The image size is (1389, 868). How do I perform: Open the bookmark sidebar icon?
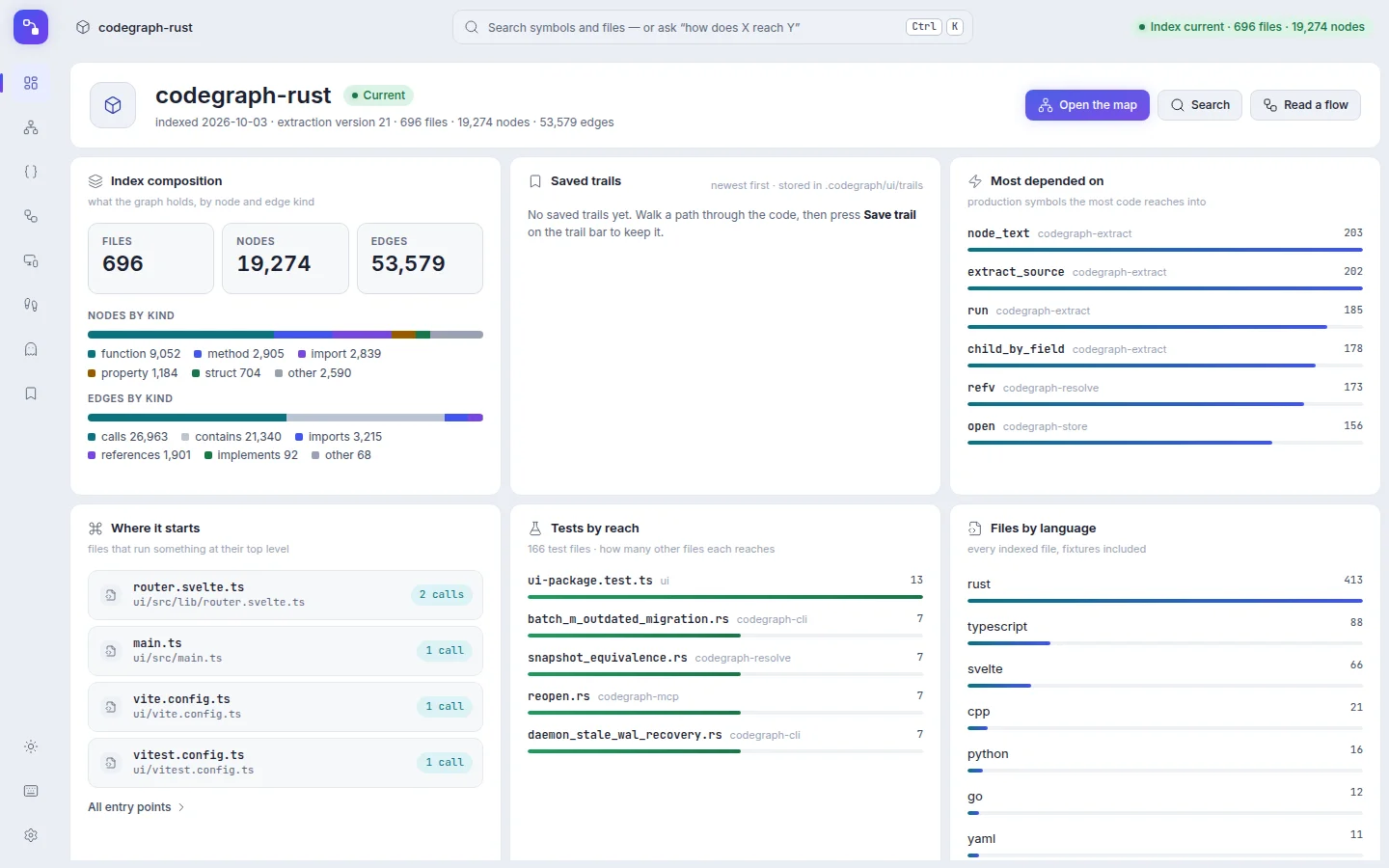click(x=31, y=393)
